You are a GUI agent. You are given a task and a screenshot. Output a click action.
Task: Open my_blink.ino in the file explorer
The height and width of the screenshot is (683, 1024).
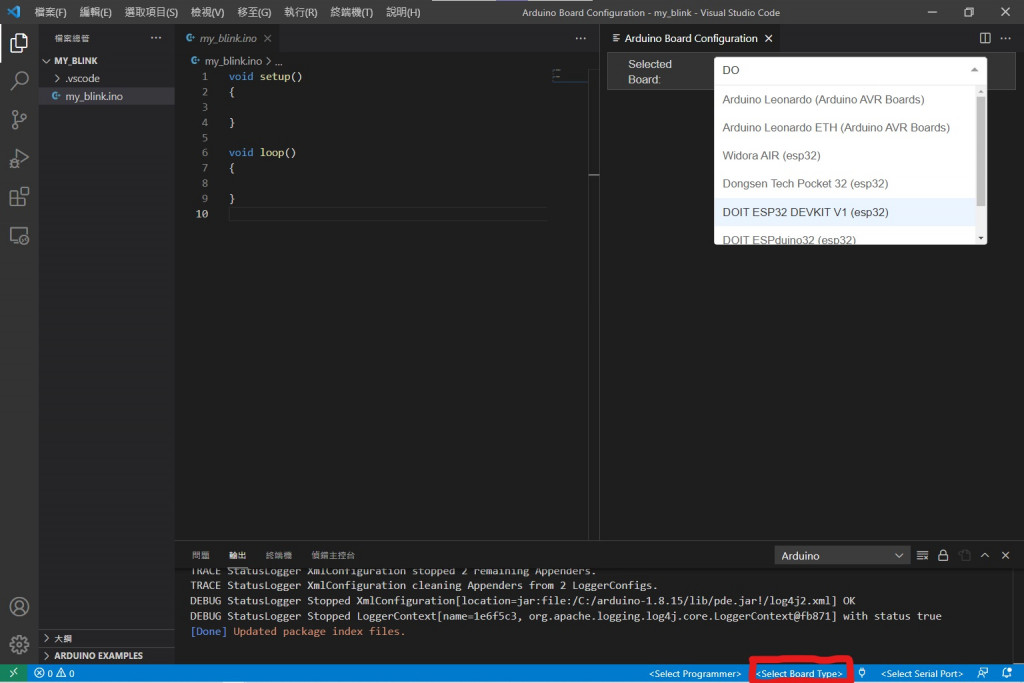click(106, 96)
